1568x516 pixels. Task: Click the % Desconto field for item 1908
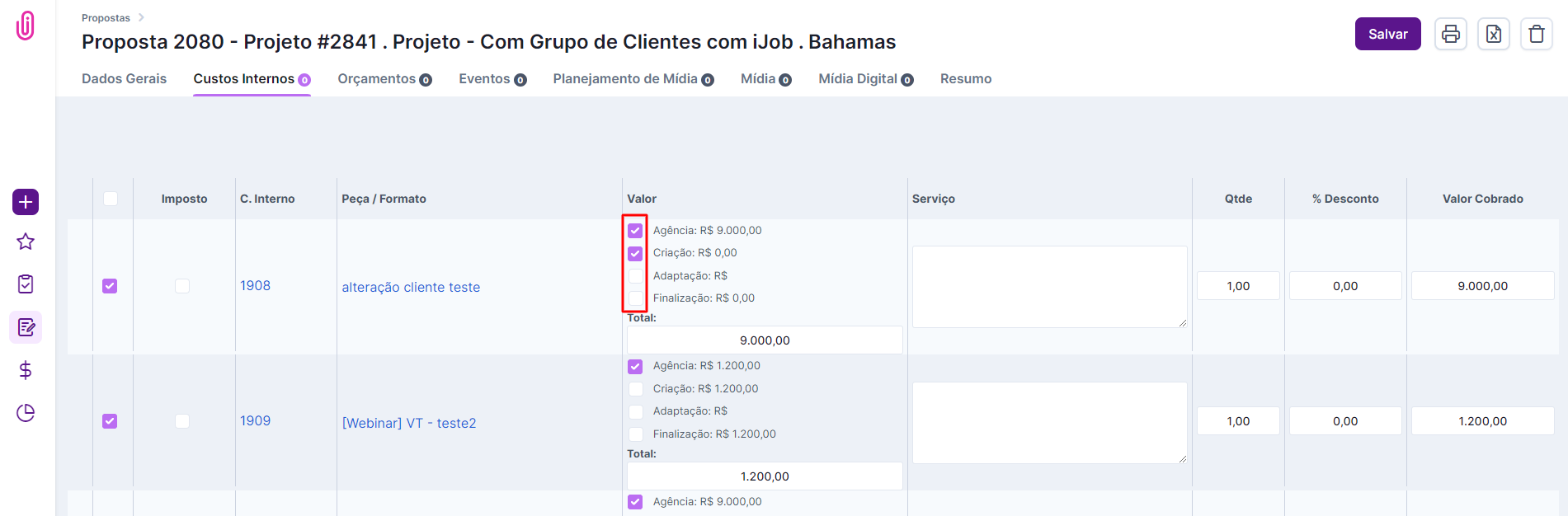click(1344, 286)
